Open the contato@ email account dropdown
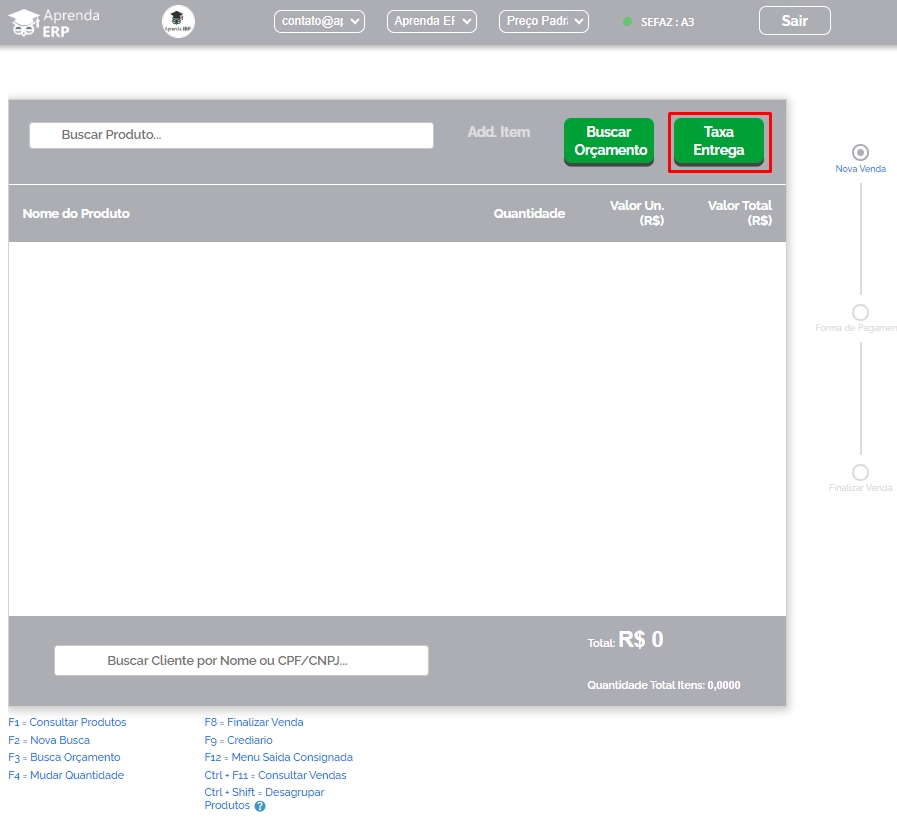 coord(319,21)
